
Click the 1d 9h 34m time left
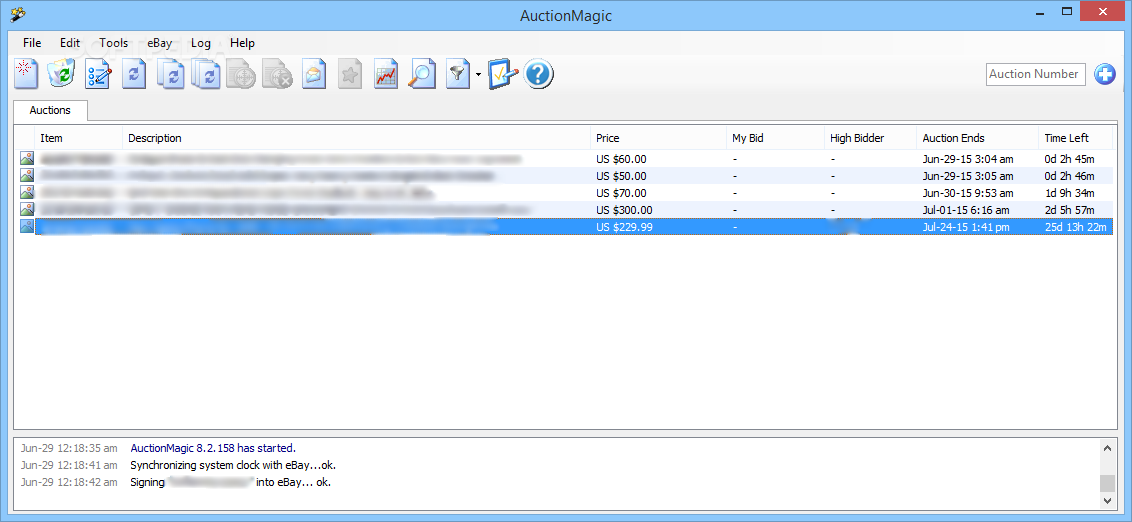(x=1069, y=193)
